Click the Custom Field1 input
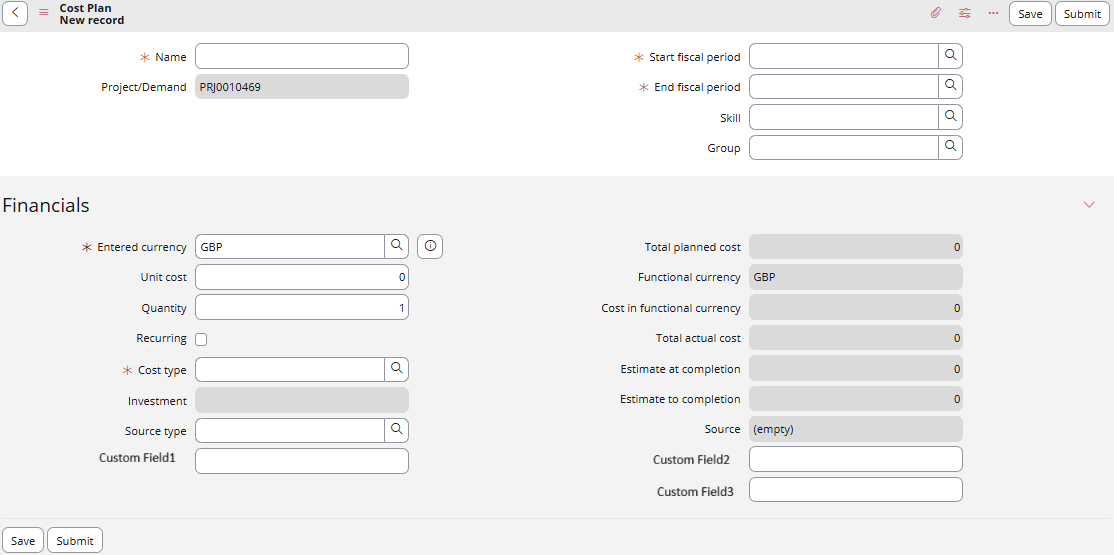 coord(302,460)
